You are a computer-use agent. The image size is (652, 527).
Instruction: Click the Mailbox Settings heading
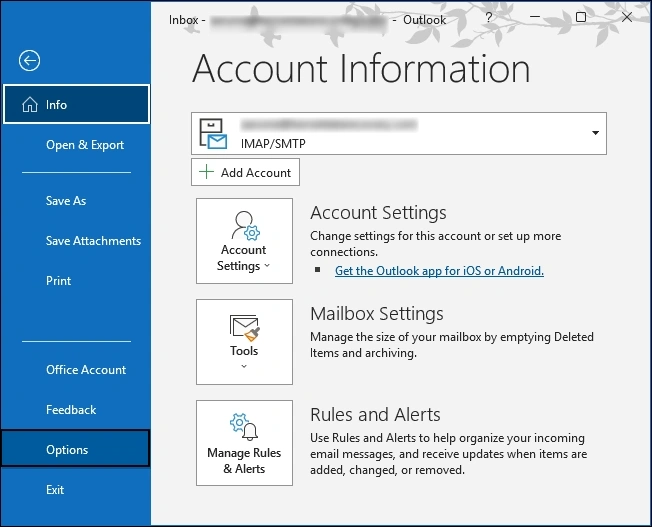[377, 314]
